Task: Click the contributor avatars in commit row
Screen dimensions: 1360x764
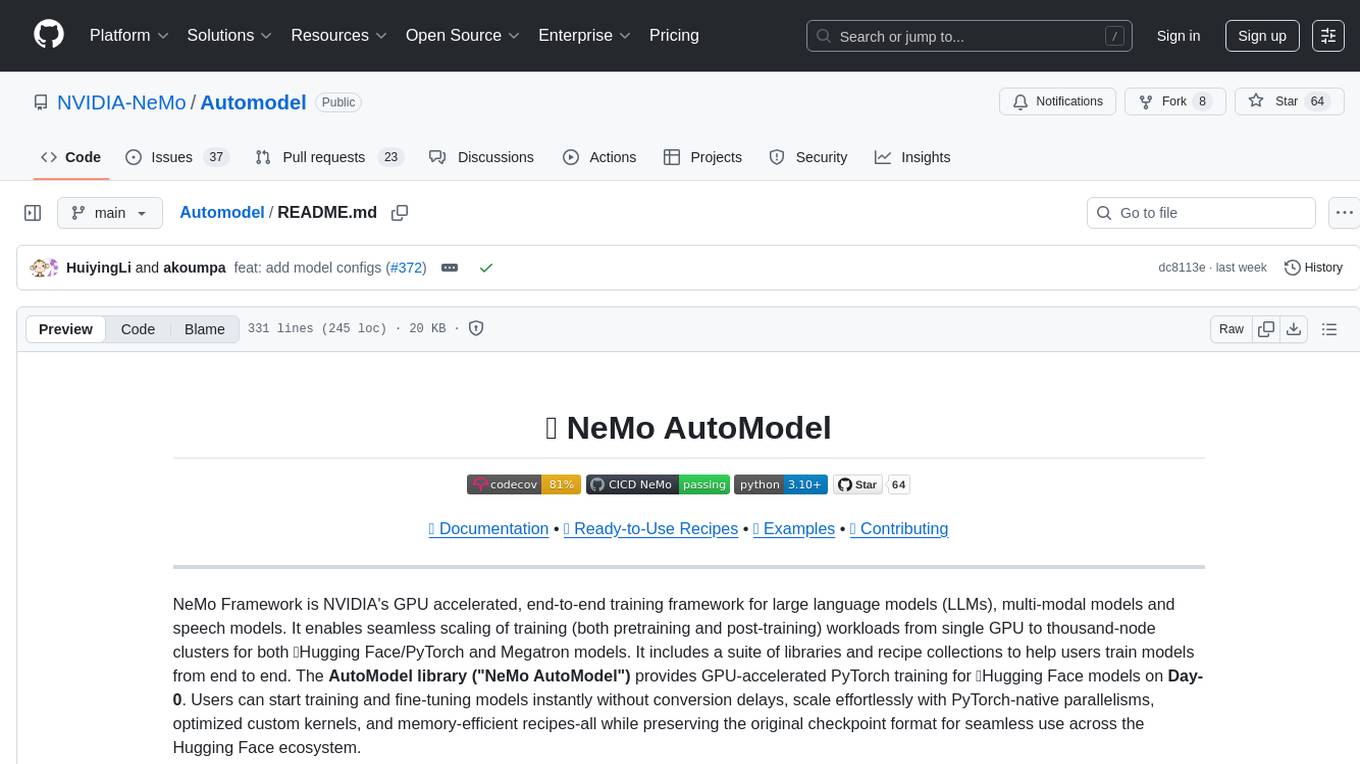Action: click(44, 268)
